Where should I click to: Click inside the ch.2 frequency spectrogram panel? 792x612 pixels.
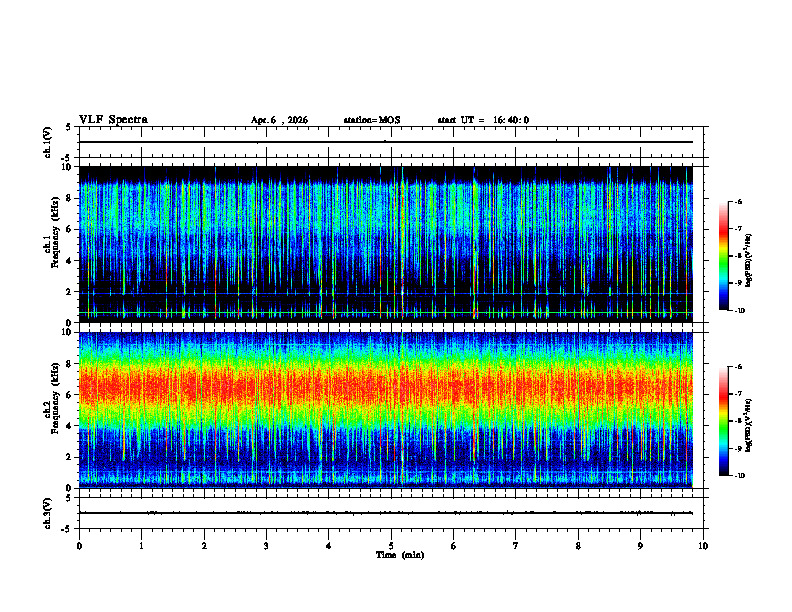pyautogui.click(x=386, y=410)
